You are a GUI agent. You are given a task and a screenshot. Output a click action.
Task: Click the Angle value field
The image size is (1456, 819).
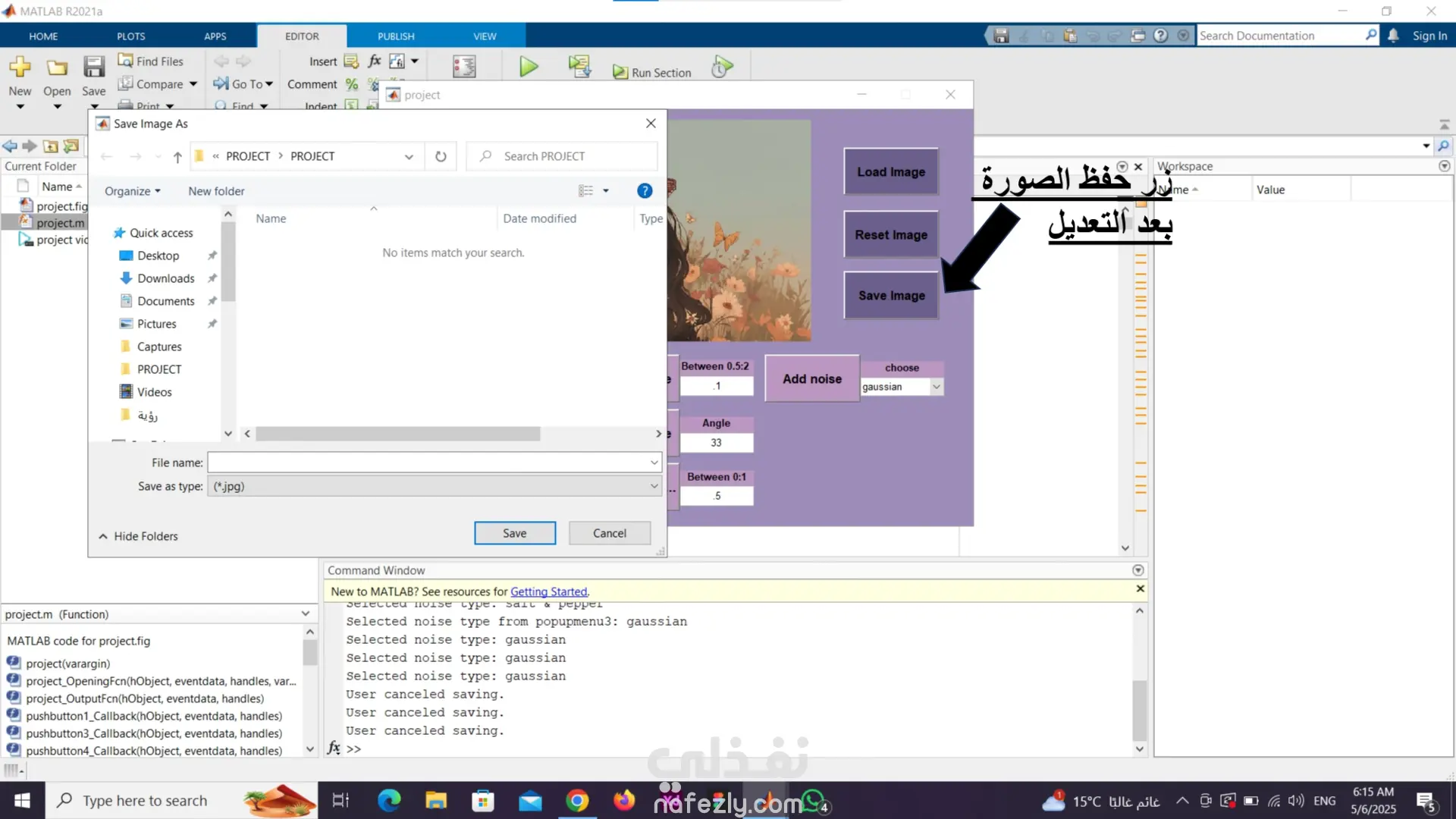[x=717, y=443]
